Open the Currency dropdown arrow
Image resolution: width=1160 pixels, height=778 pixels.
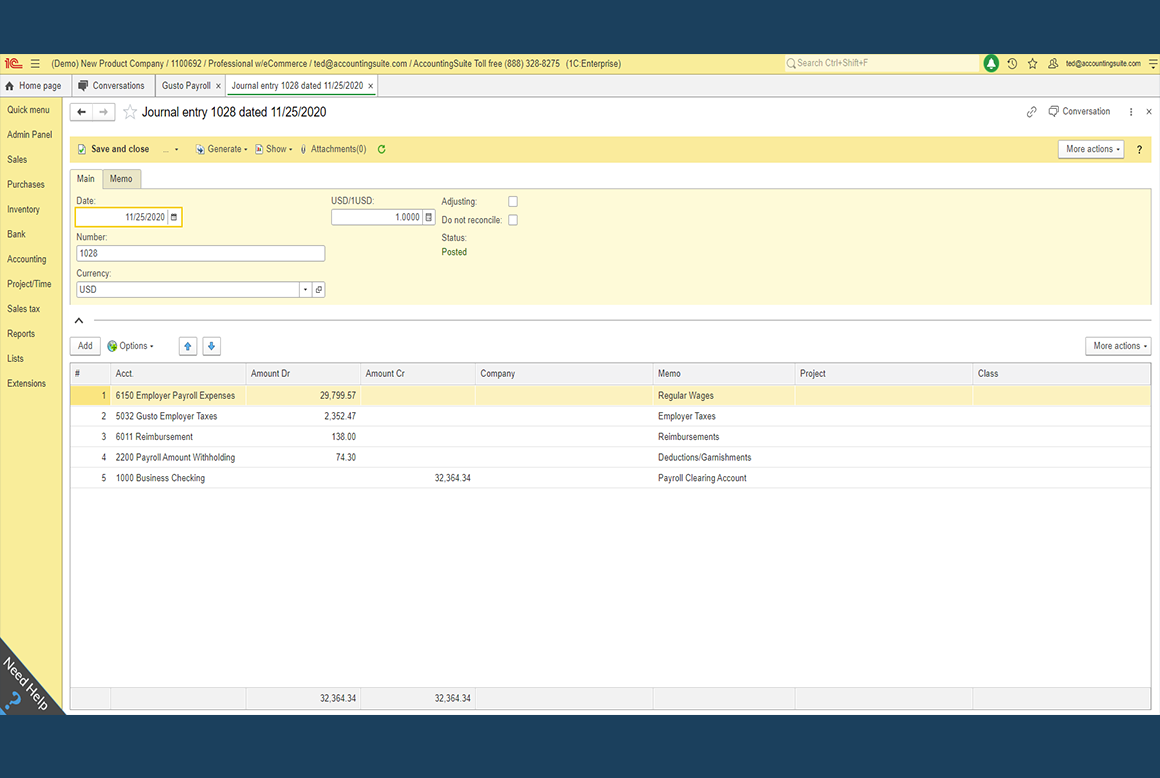305,290
